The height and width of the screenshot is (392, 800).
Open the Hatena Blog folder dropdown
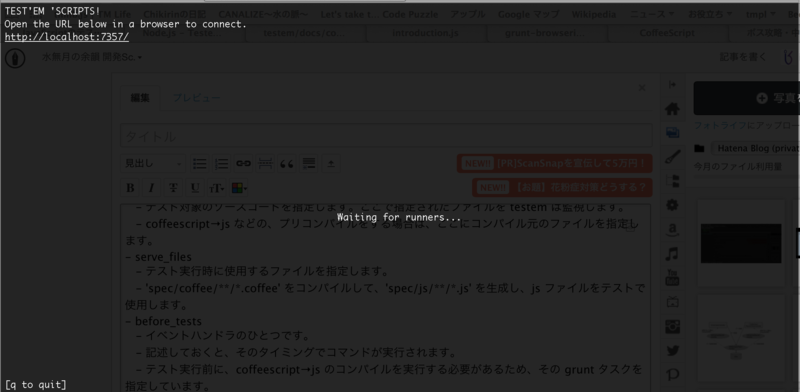[755, 148]
